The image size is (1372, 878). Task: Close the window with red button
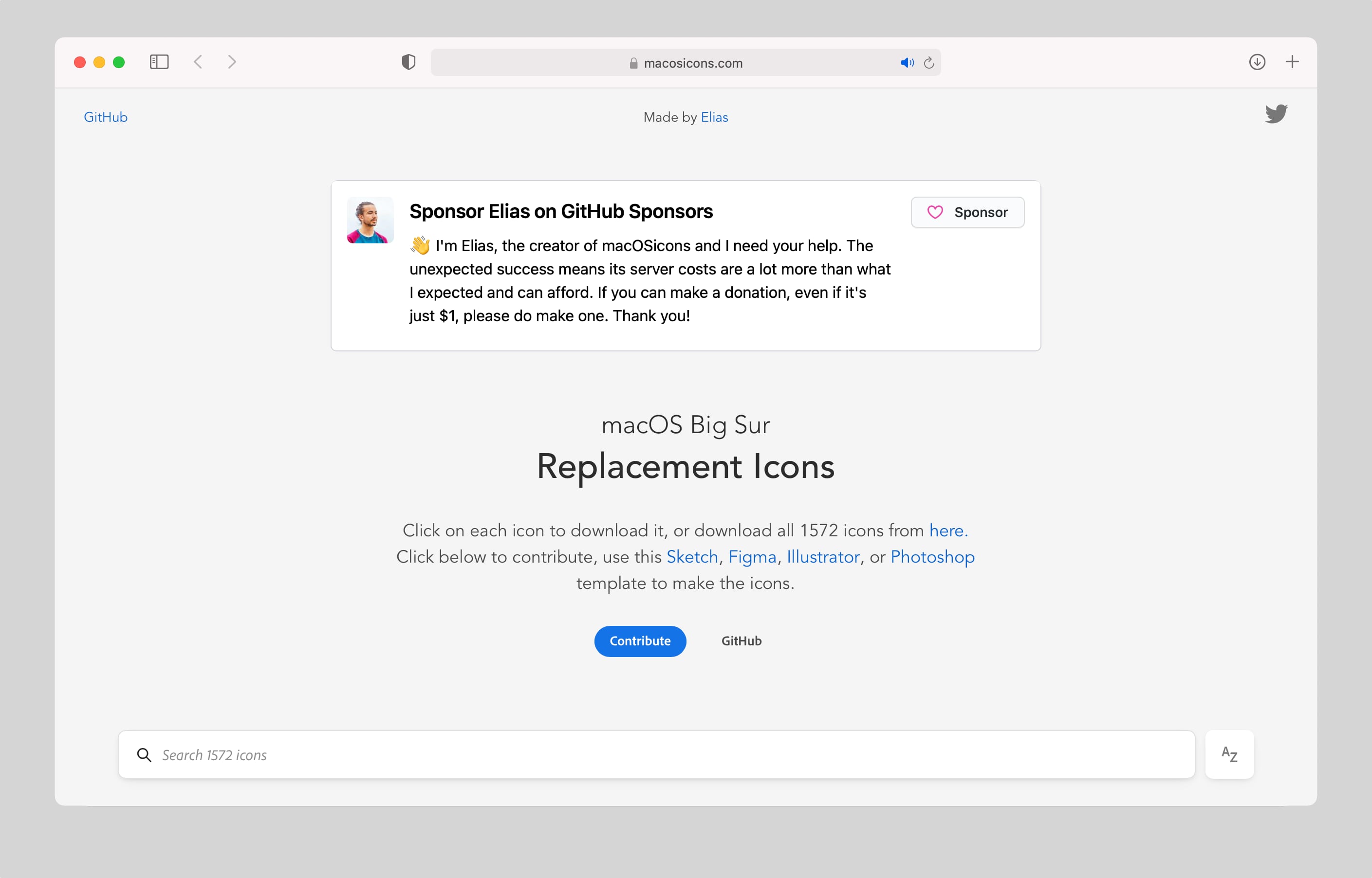tap(80, 62)
